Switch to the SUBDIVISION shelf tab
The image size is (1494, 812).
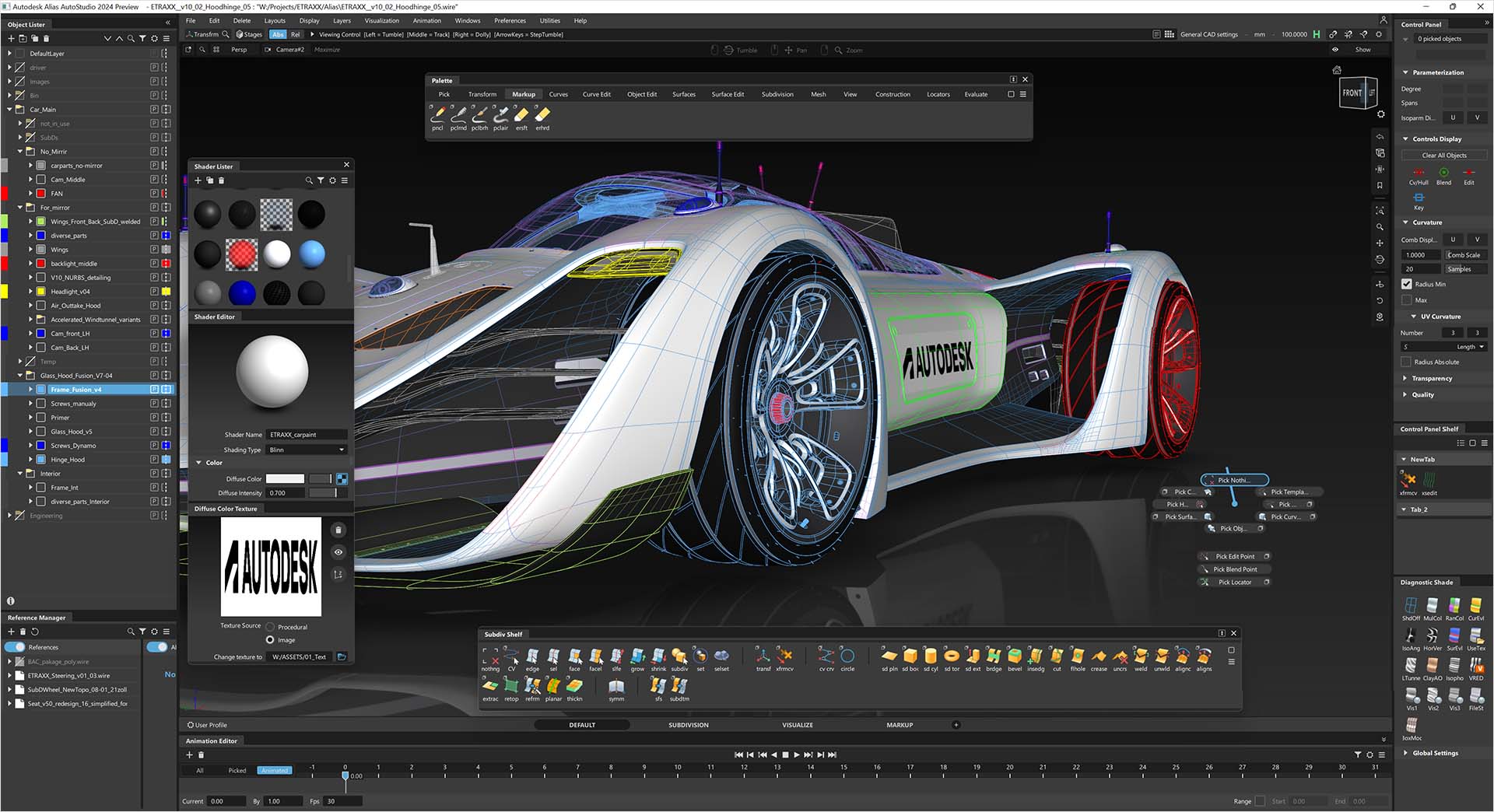(x=688, y=724)
